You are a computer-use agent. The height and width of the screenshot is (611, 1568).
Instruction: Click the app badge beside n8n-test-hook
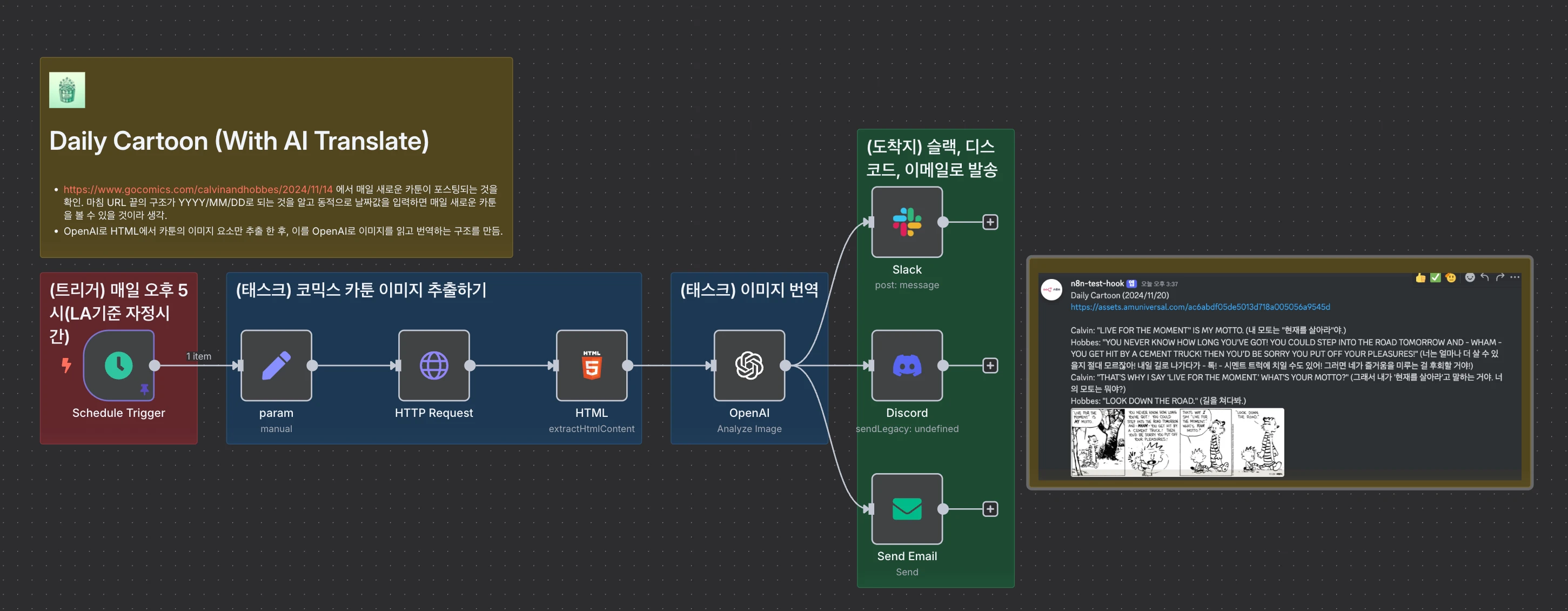click(x=1131, y=284)
